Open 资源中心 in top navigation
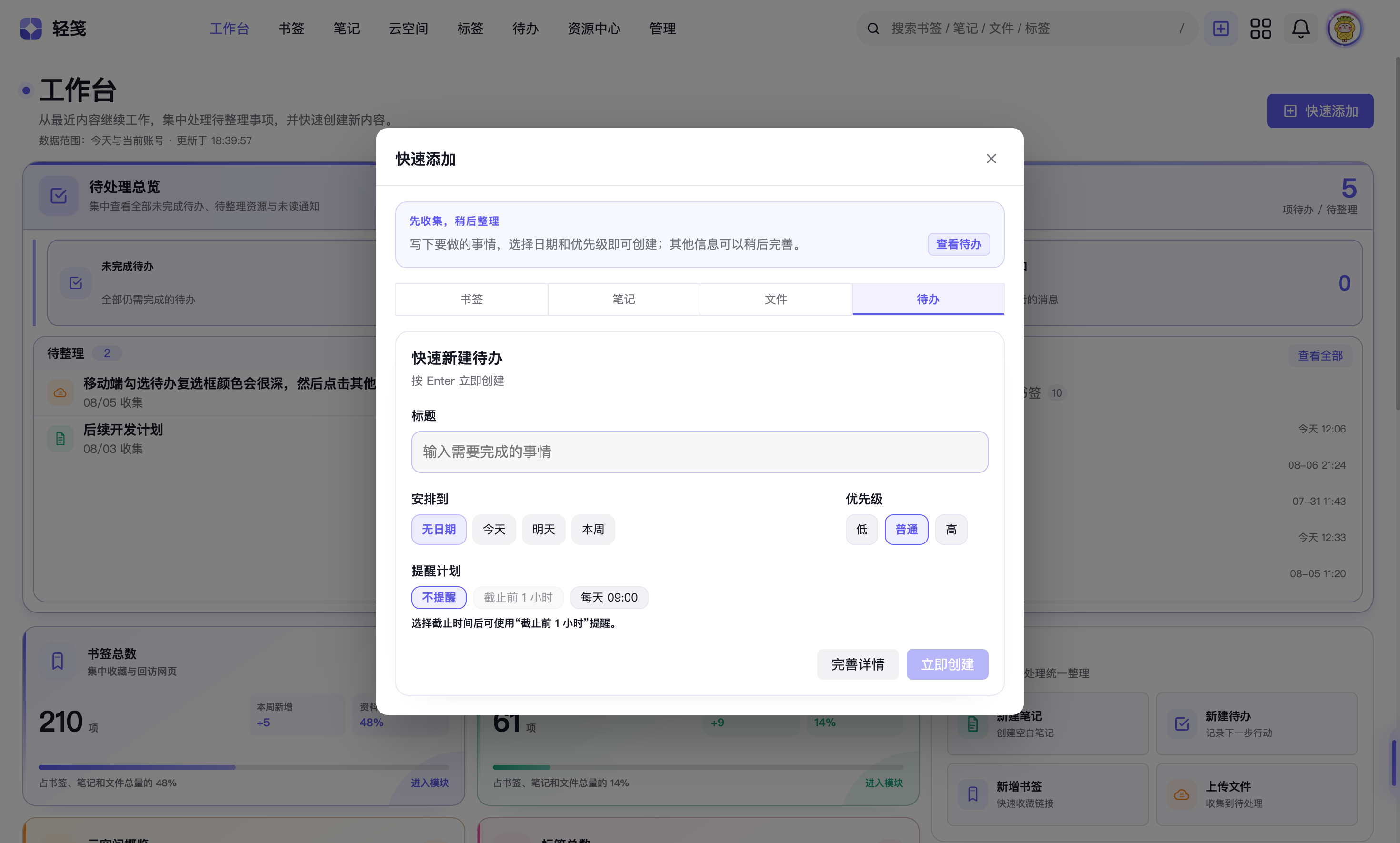Viewport: 1400px width, 843px height. tap(594, 29)
